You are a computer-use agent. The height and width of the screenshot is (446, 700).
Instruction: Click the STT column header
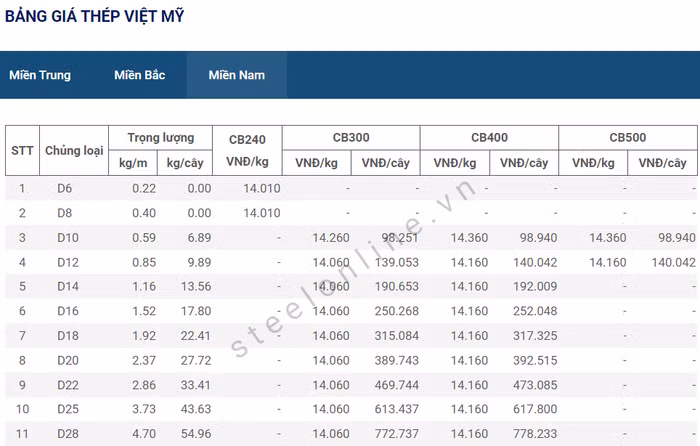(22, 150)
